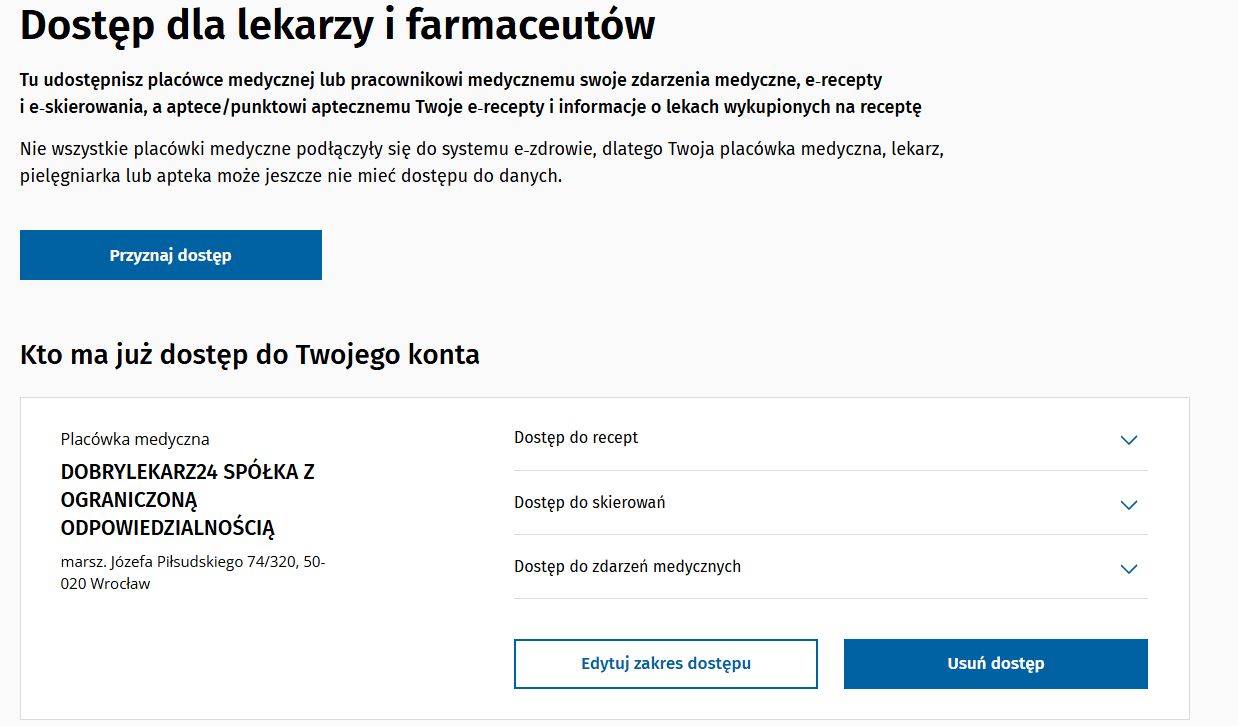Click the '020 Wrocław' address line
The height and width of the screenshot is (726, 1238).
[x=105, y=584]
